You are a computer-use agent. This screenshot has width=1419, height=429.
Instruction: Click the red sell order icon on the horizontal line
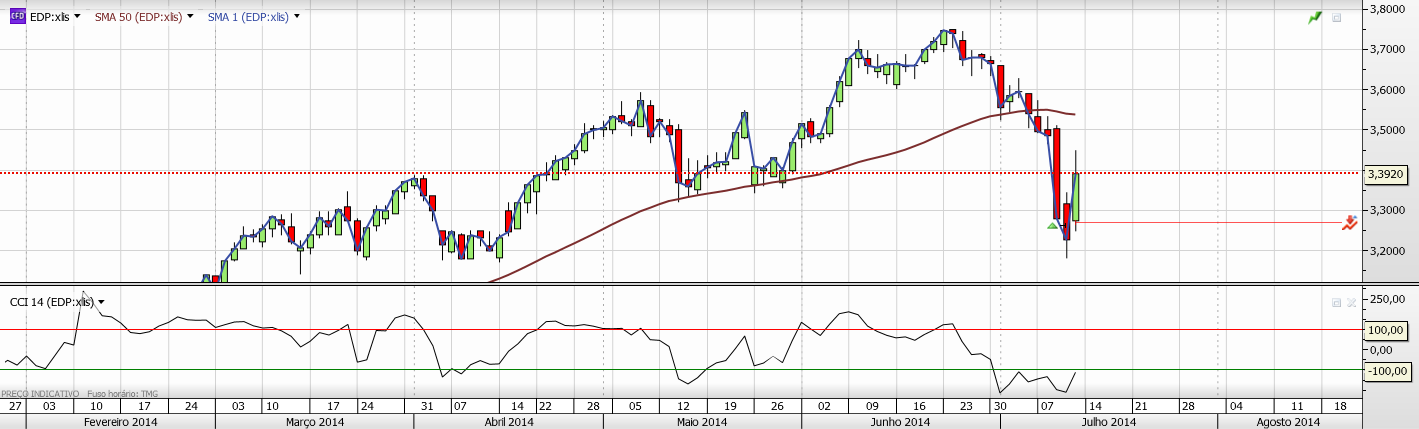point(1350,223)
